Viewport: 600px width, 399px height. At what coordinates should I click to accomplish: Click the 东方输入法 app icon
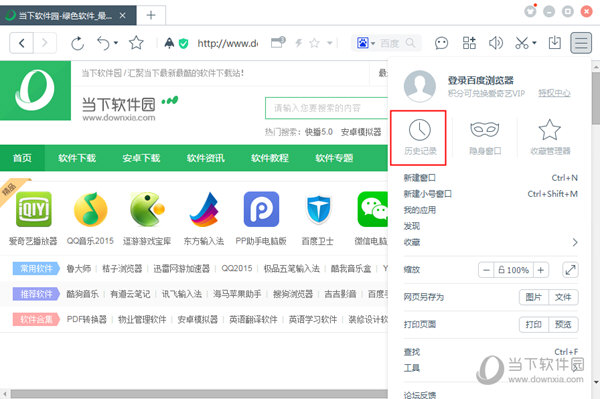[x=204, y=209]
